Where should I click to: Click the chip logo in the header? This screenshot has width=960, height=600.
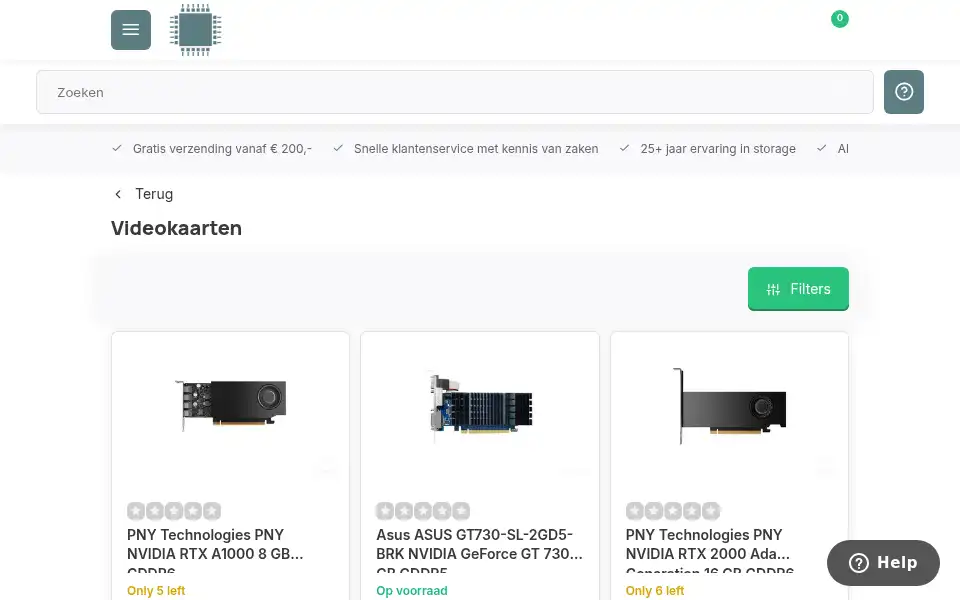(x=195, y=29)
